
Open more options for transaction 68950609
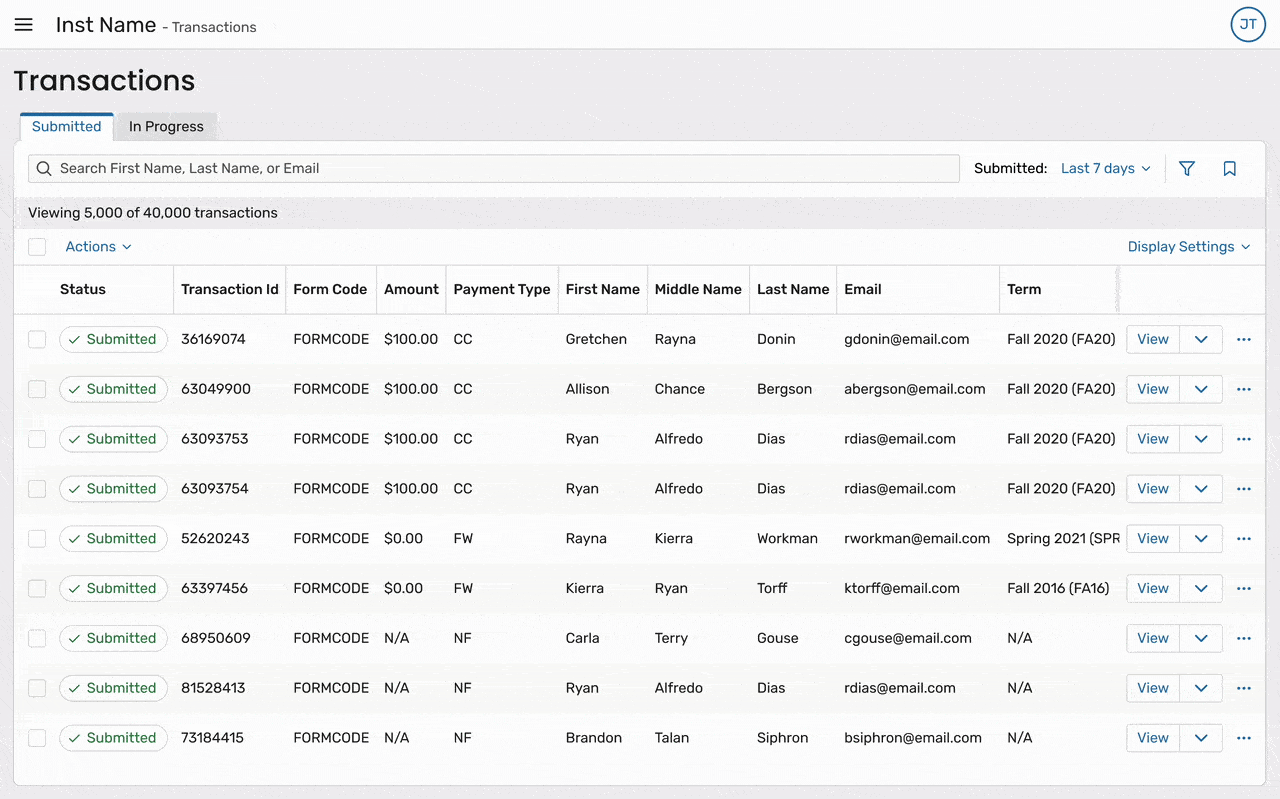coord(1244,638)
